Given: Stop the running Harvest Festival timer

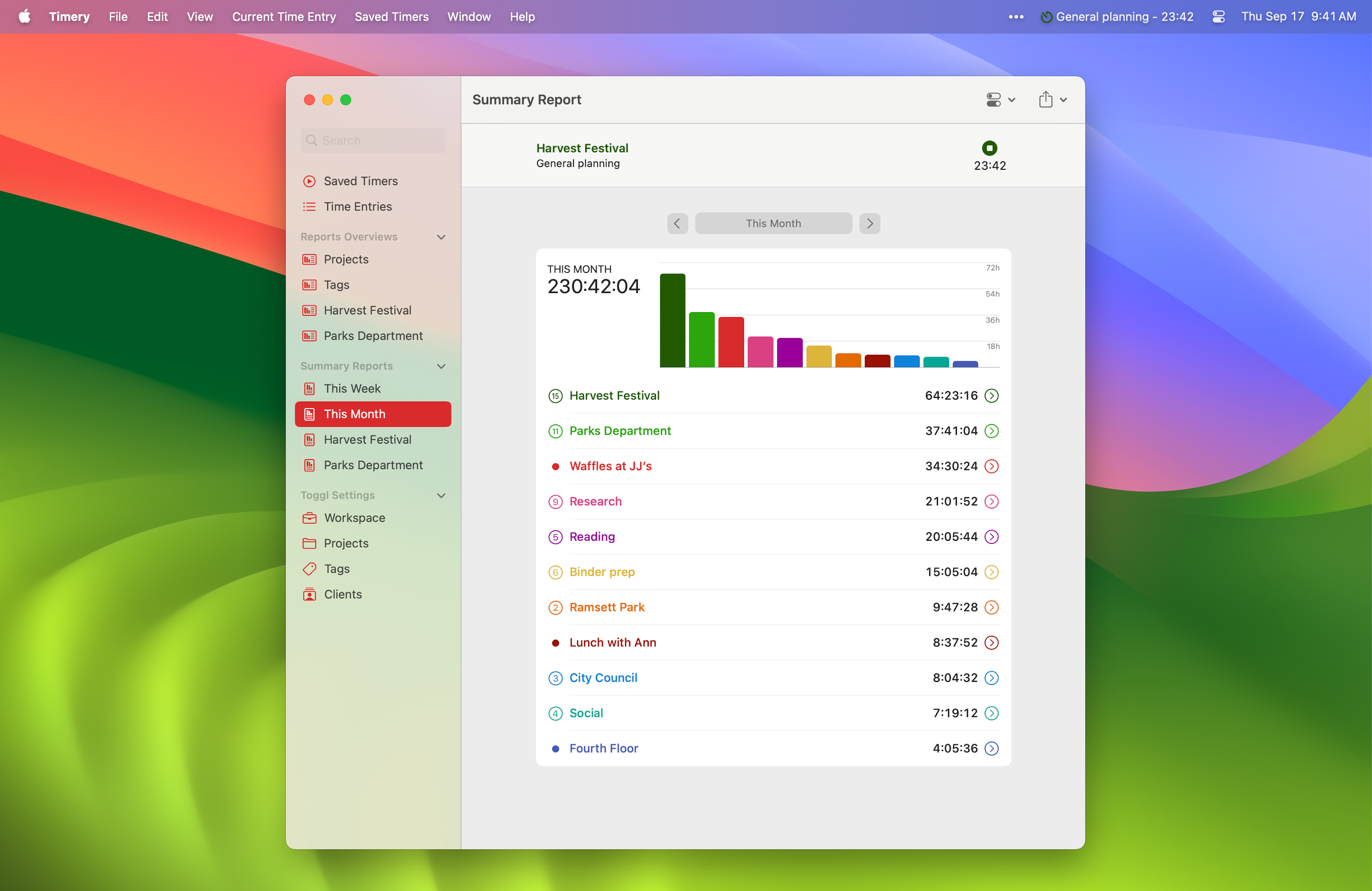Looking at the screenshot, I should (x=989, y=148).
